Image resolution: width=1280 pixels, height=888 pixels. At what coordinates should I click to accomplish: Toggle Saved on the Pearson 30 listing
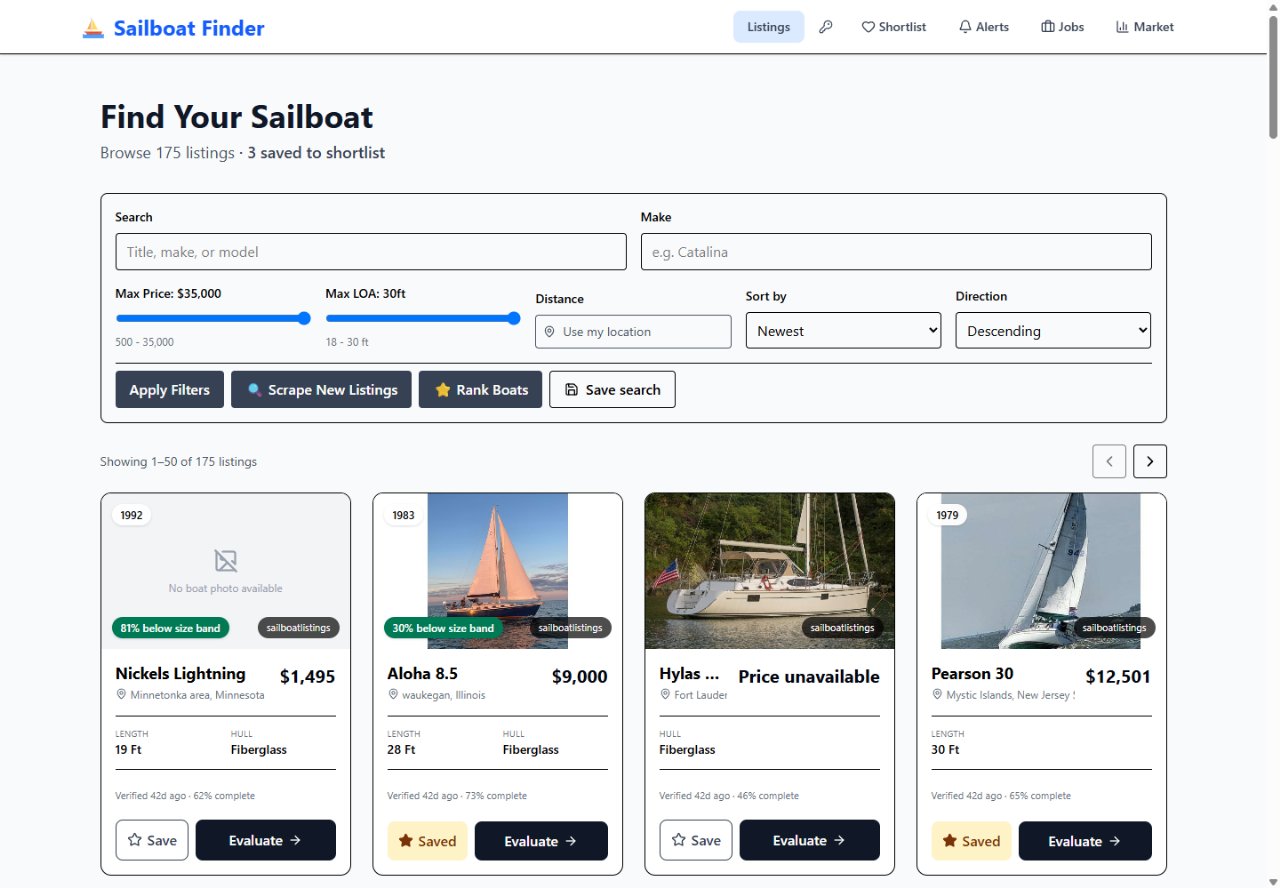pos(971,841)
